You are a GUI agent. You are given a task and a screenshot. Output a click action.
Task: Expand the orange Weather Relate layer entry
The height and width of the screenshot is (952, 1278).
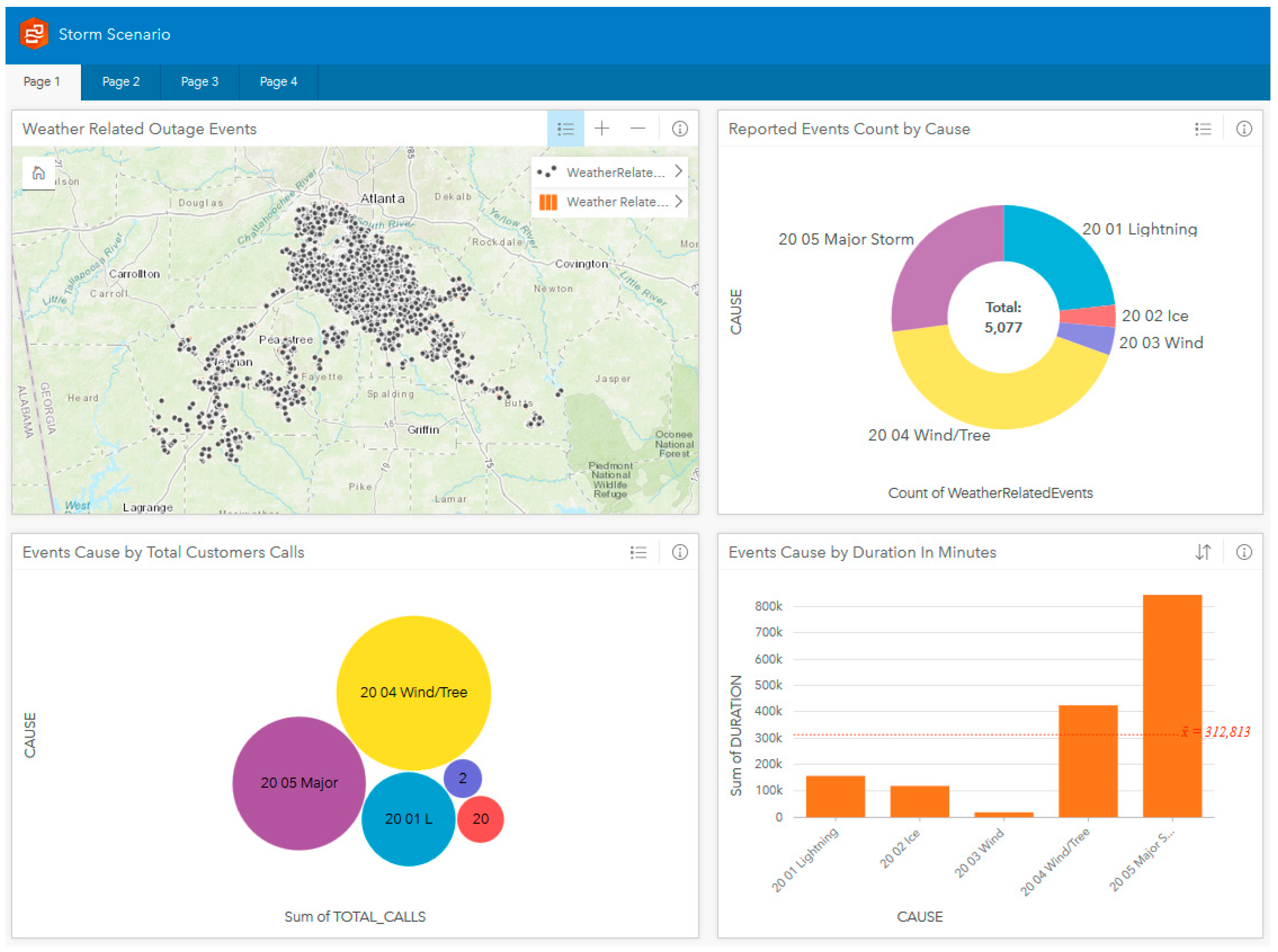[678, 201]
